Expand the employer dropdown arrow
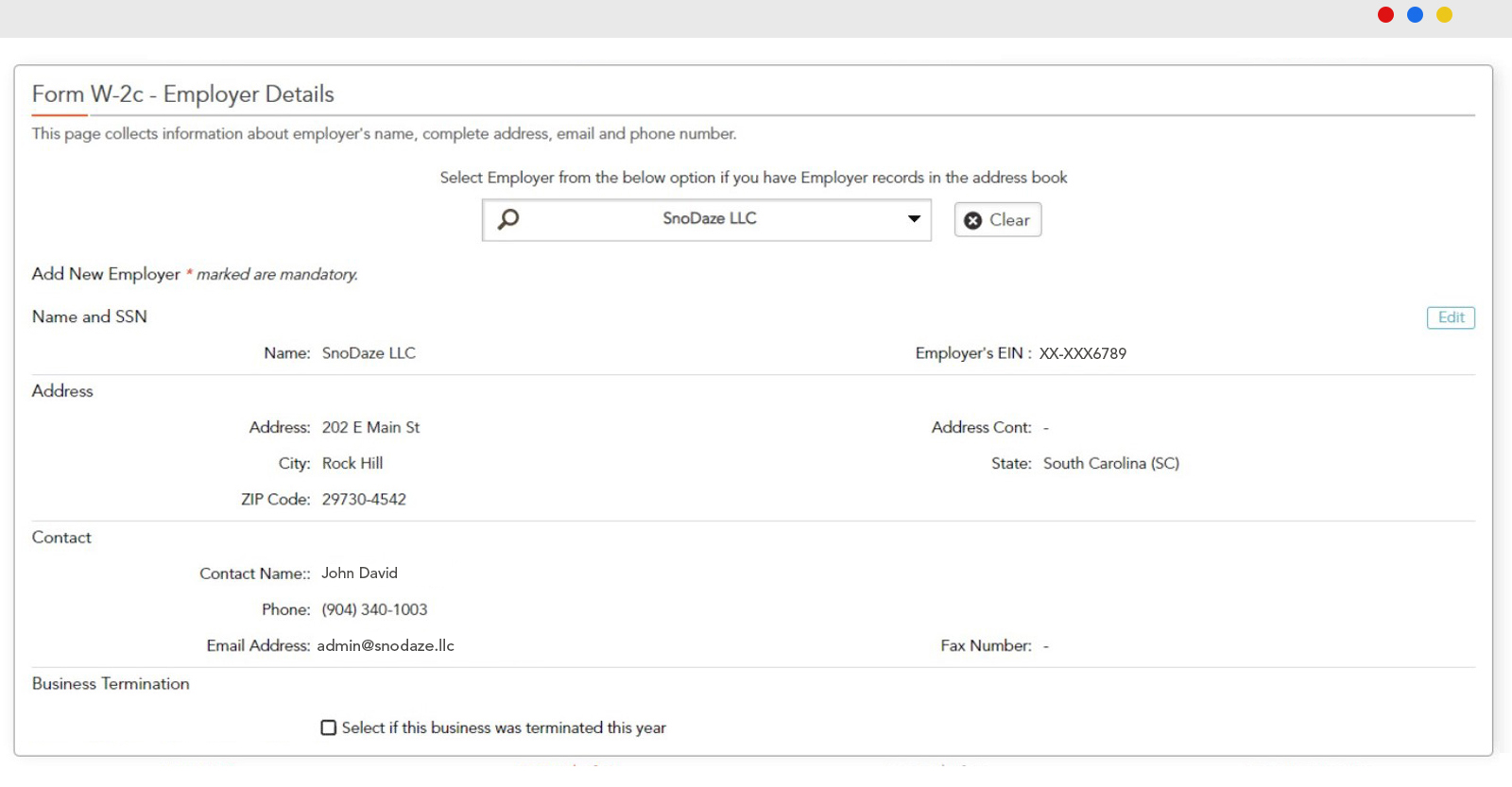 coord(914,219)
